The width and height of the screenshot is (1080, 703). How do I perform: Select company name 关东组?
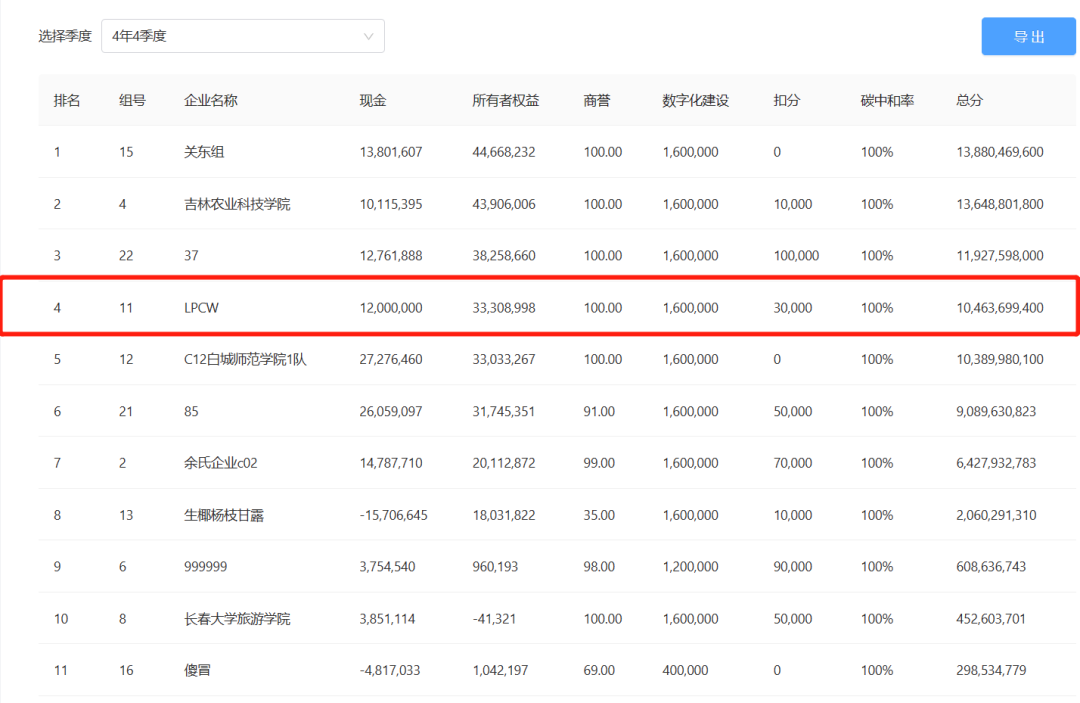click(204, 152)
